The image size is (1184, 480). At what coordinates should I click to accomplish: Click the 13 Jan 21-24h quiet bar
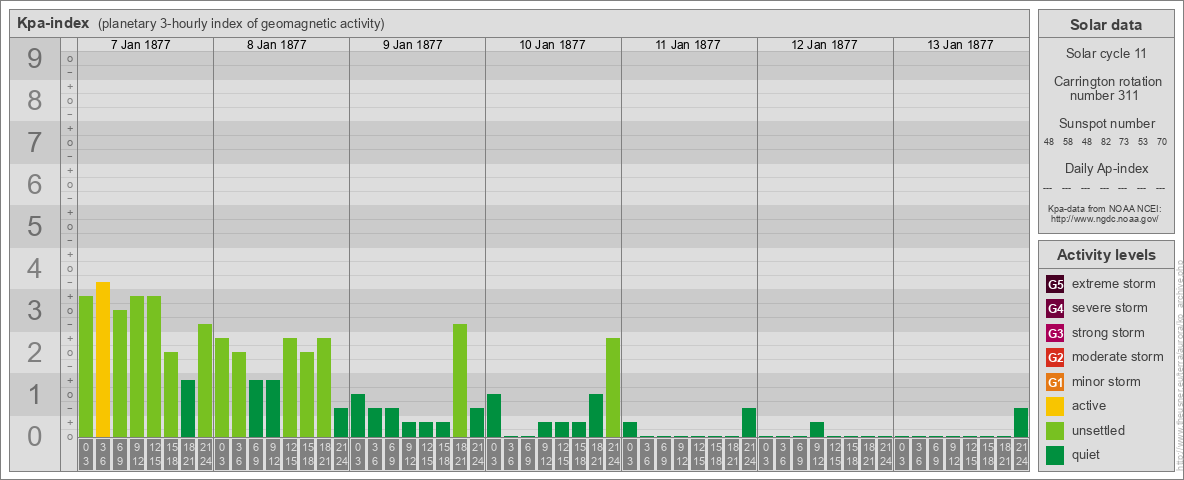pos(1021,423)
